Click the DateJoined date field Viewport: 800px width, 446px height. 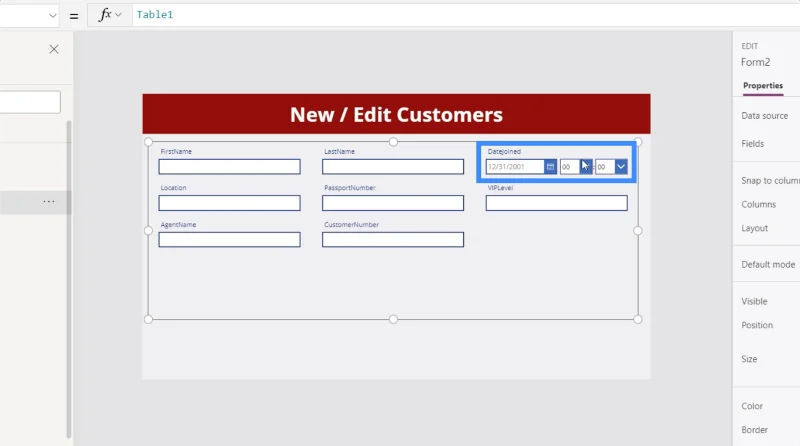[x=515, y=166]
